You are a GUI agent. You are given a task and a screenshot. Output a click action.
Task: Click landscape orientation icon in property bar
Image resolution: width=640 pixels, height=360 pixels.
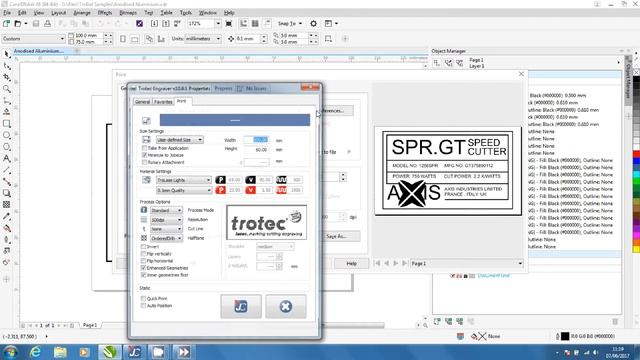[x=135, y=39]
